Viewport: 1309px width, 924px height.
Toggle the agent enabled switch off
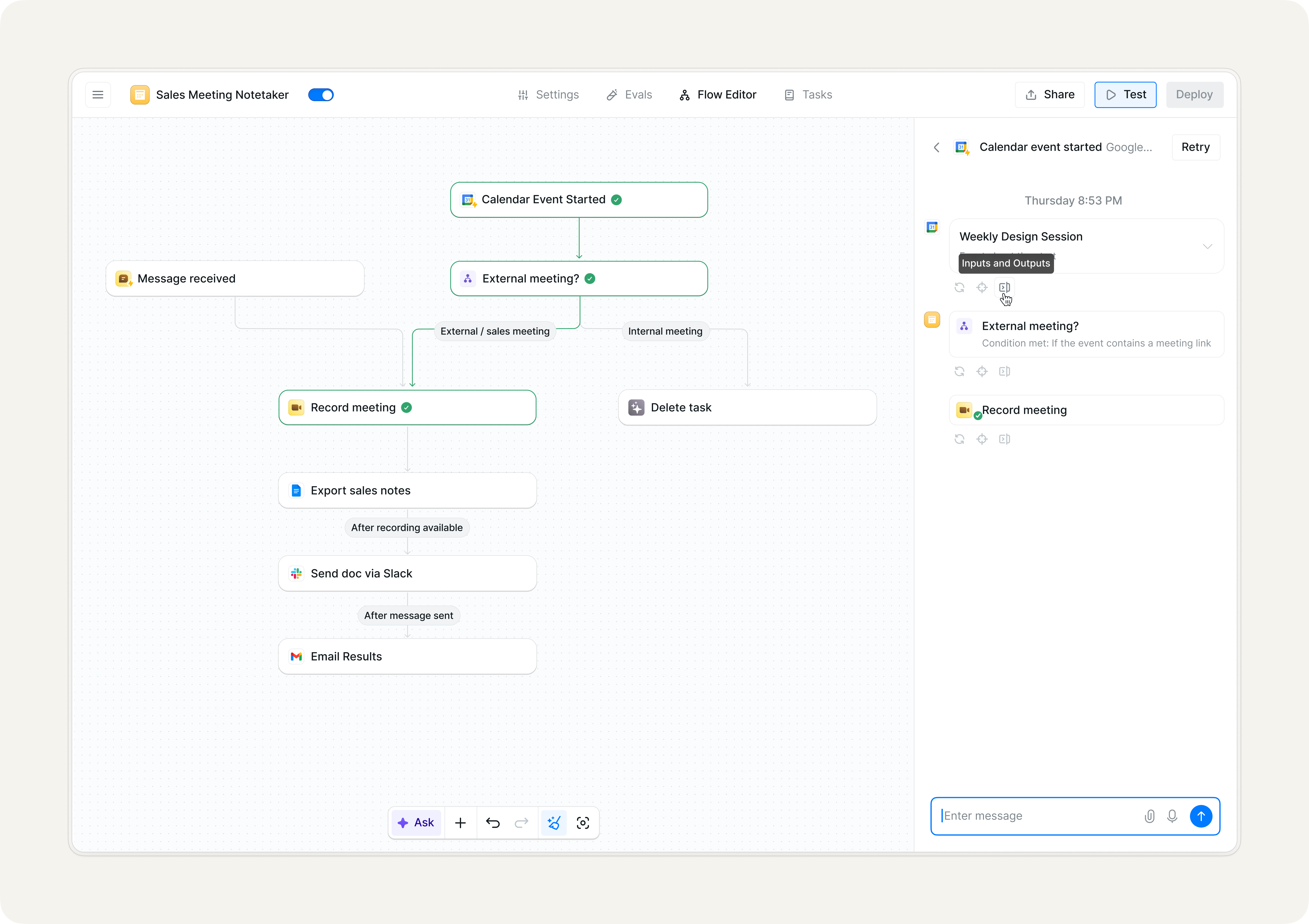[321, 95]
